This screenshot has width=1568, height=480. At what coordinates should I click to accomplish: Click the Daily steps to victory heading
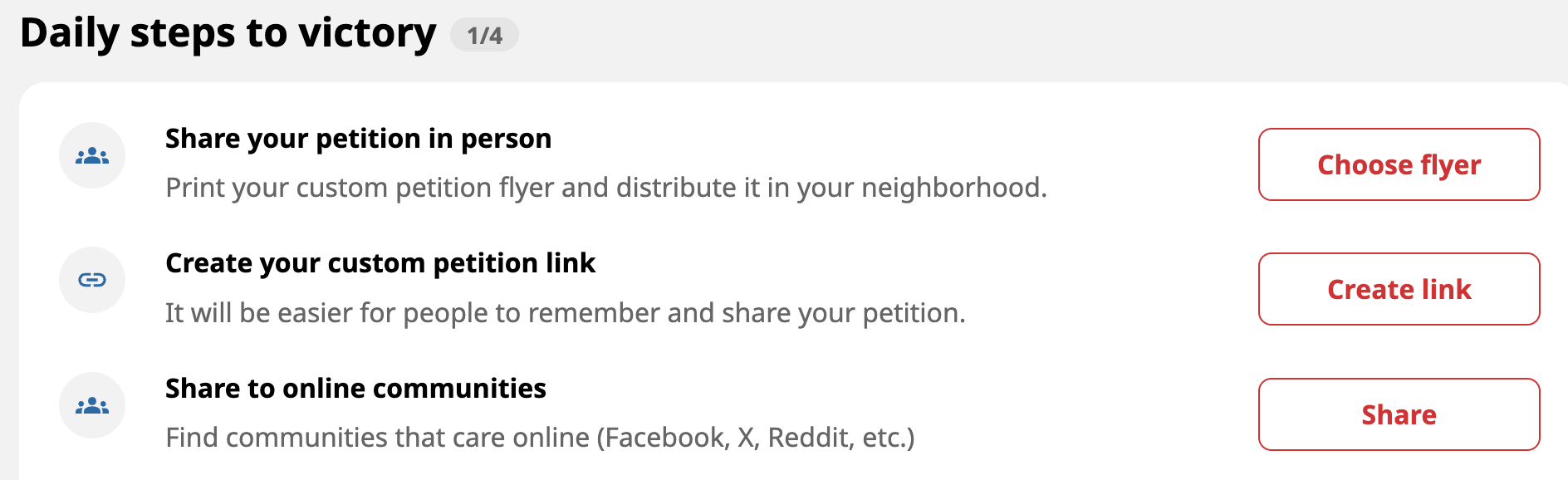pos(228,33)
